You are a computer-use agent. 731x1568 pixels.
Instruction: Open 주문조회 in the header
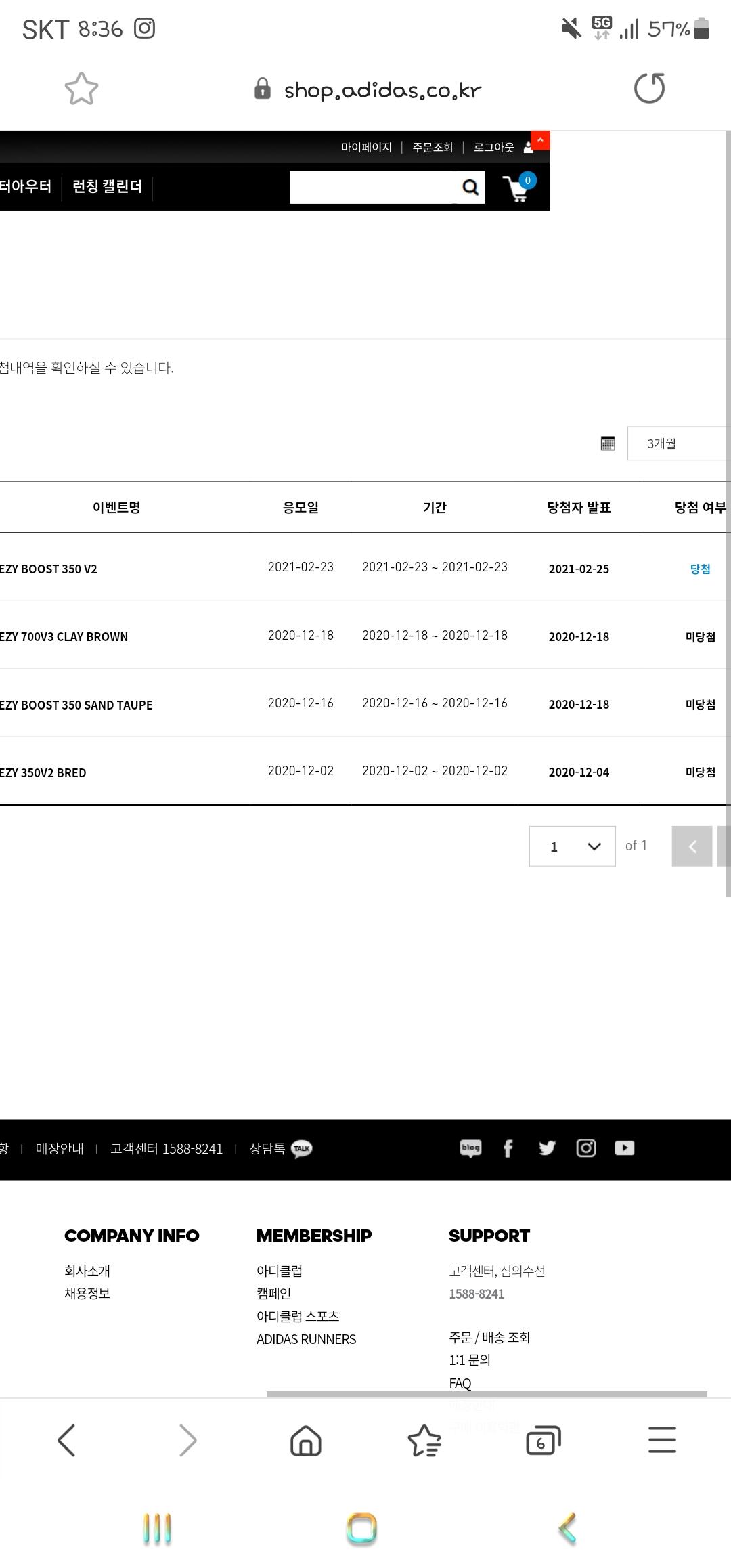point(433,148)
